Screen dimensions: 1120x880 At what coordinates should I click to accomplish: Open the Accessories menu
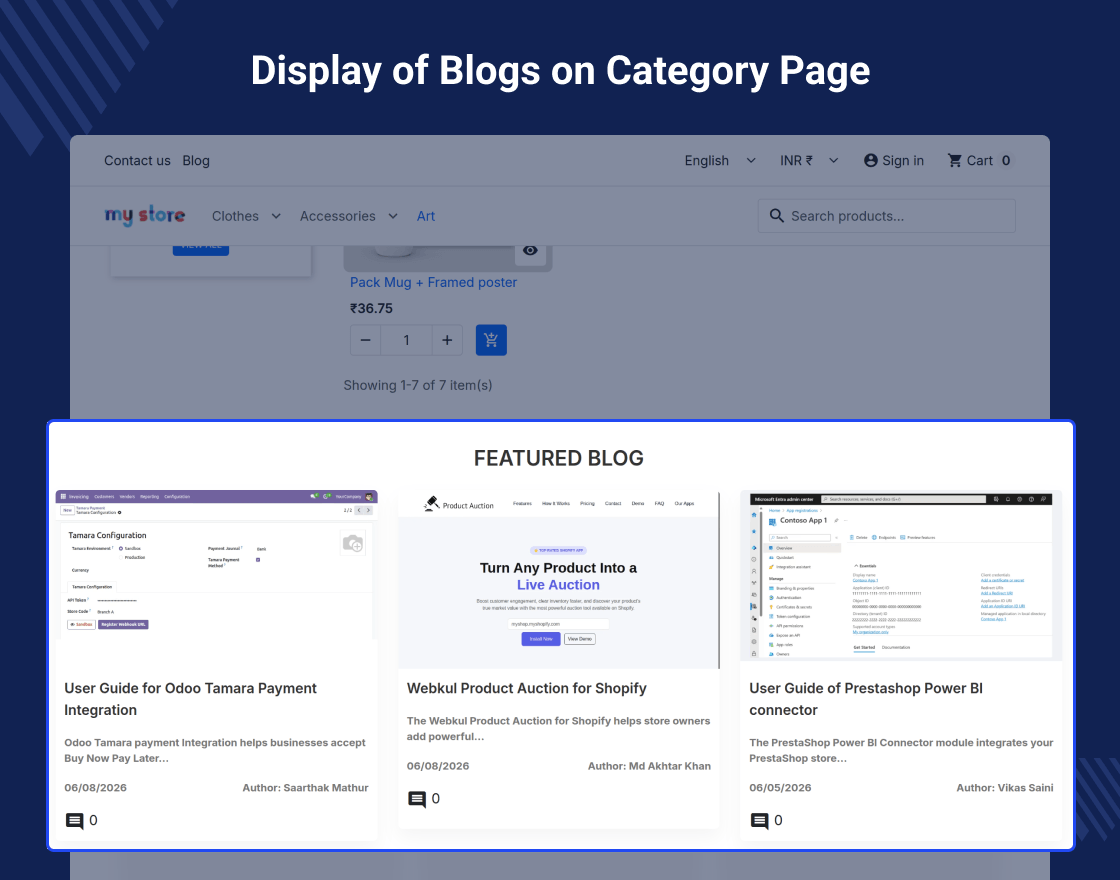pyautogui.click(x=337, y=216)
